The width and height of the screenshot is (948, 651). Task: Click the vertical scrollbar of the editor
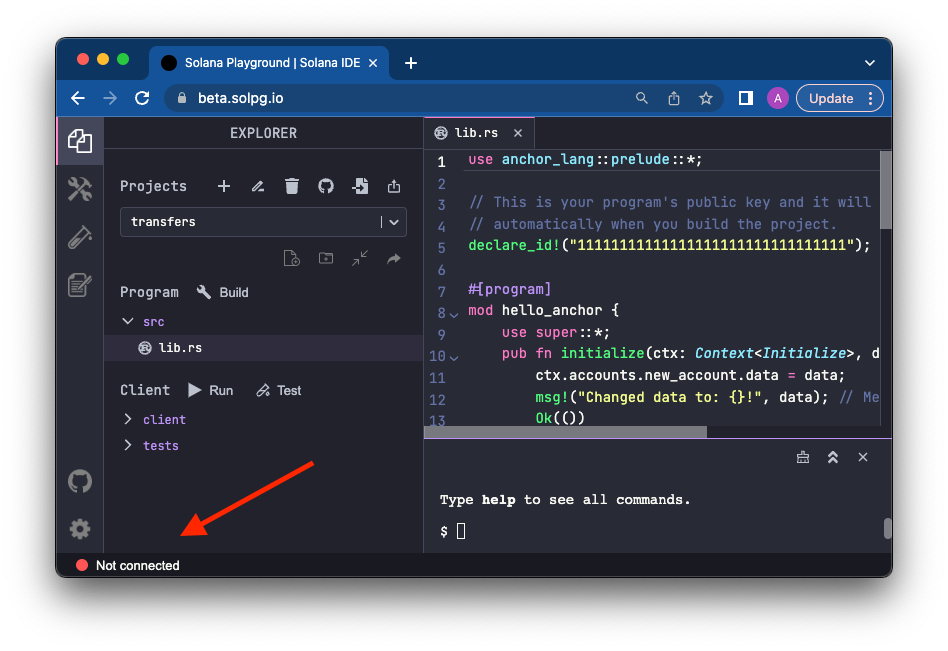[x=886, y=190]
